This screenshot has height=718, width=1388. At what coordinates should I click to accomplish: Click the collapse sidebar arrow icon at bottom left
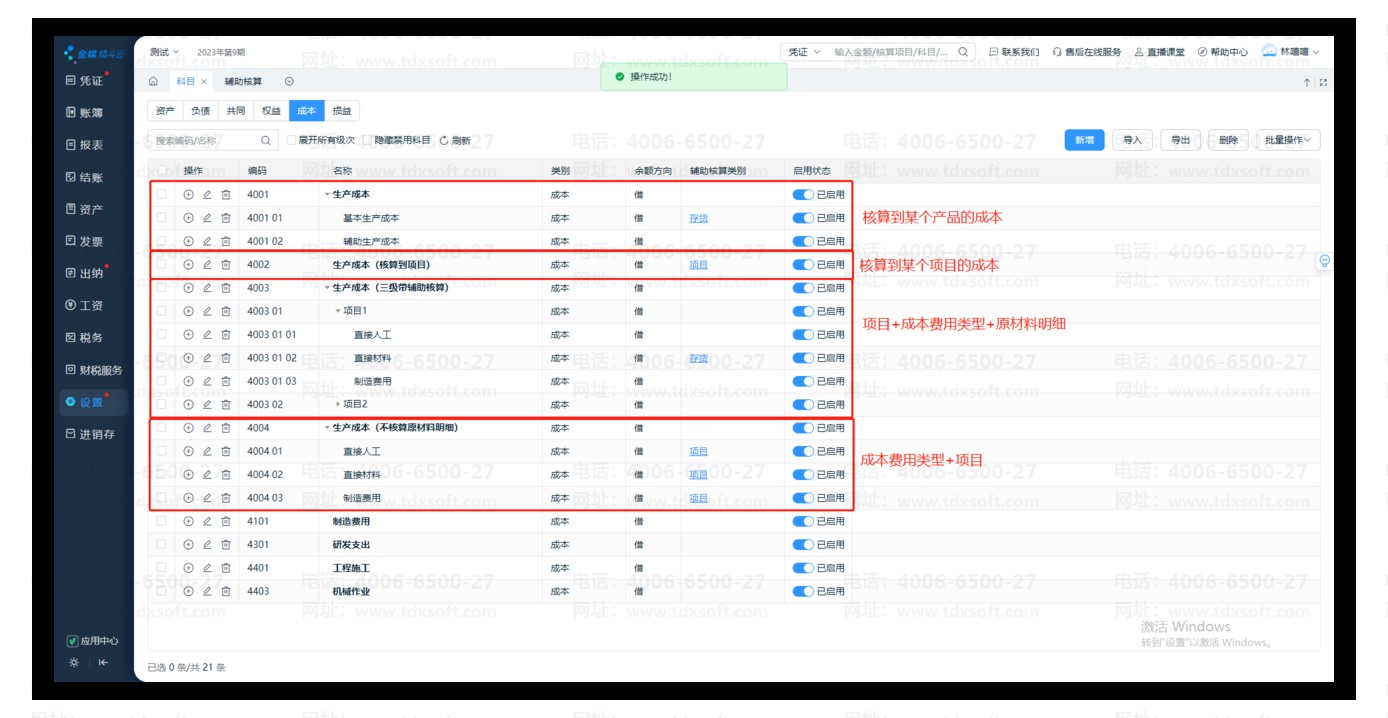tap(103, 662)
